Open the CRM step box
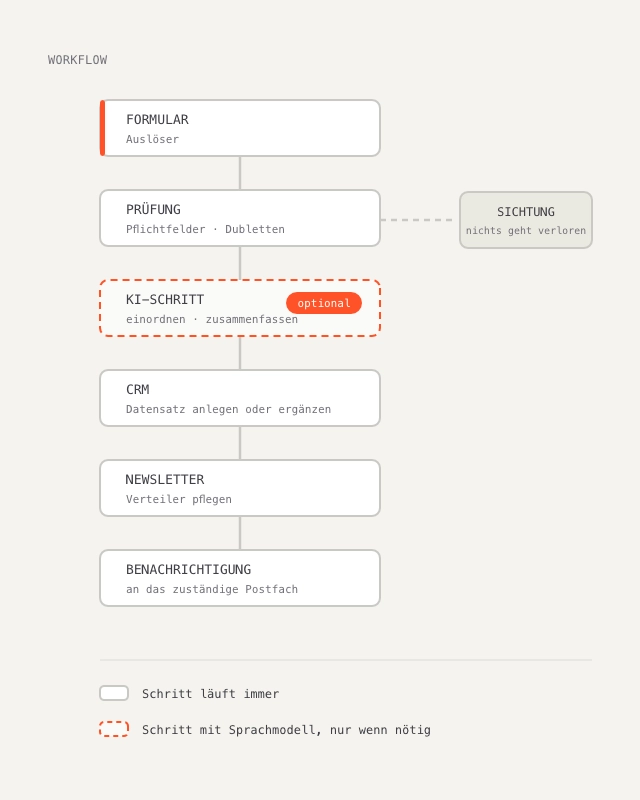The image size is (640, 800). [x=240, y=398]
